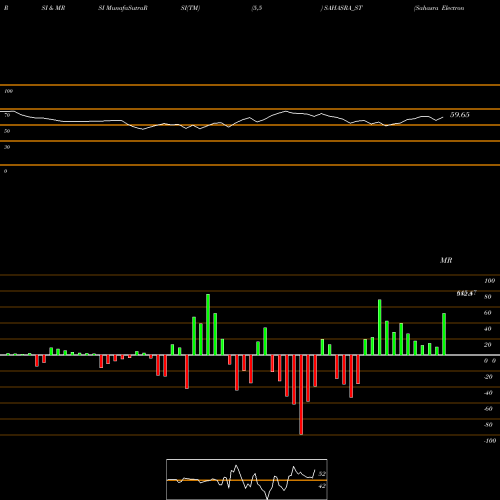
Task: Click the -60 label on the MR axis
Action: [488, 409]
